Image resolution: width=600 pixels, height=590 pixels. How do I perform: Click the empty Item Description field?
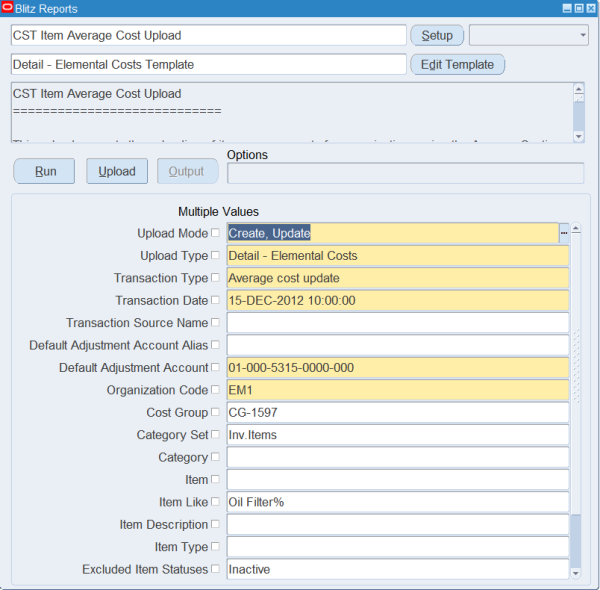click(x=398, y=524)
